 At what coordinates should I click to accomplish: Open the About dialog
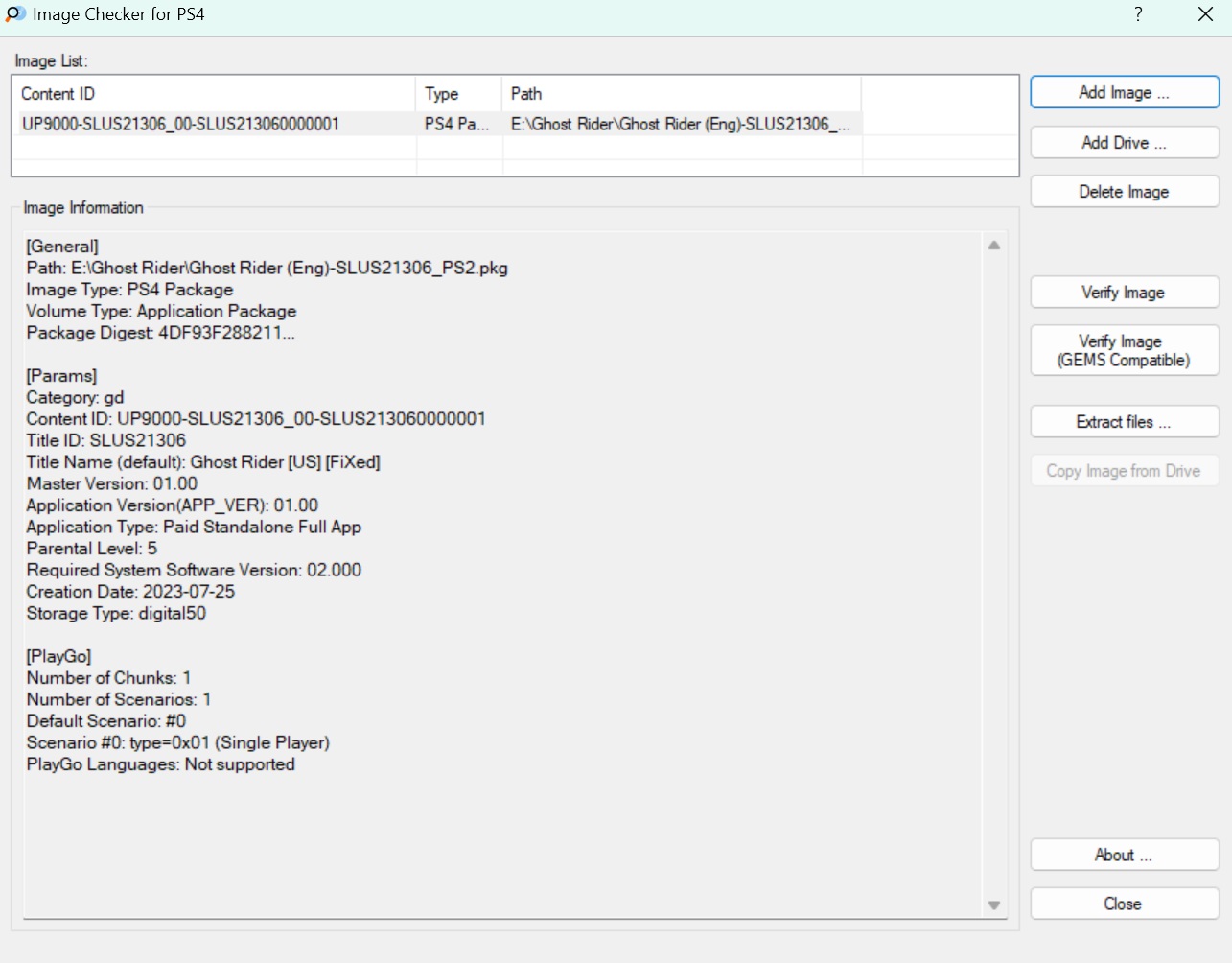[1125, 855]
